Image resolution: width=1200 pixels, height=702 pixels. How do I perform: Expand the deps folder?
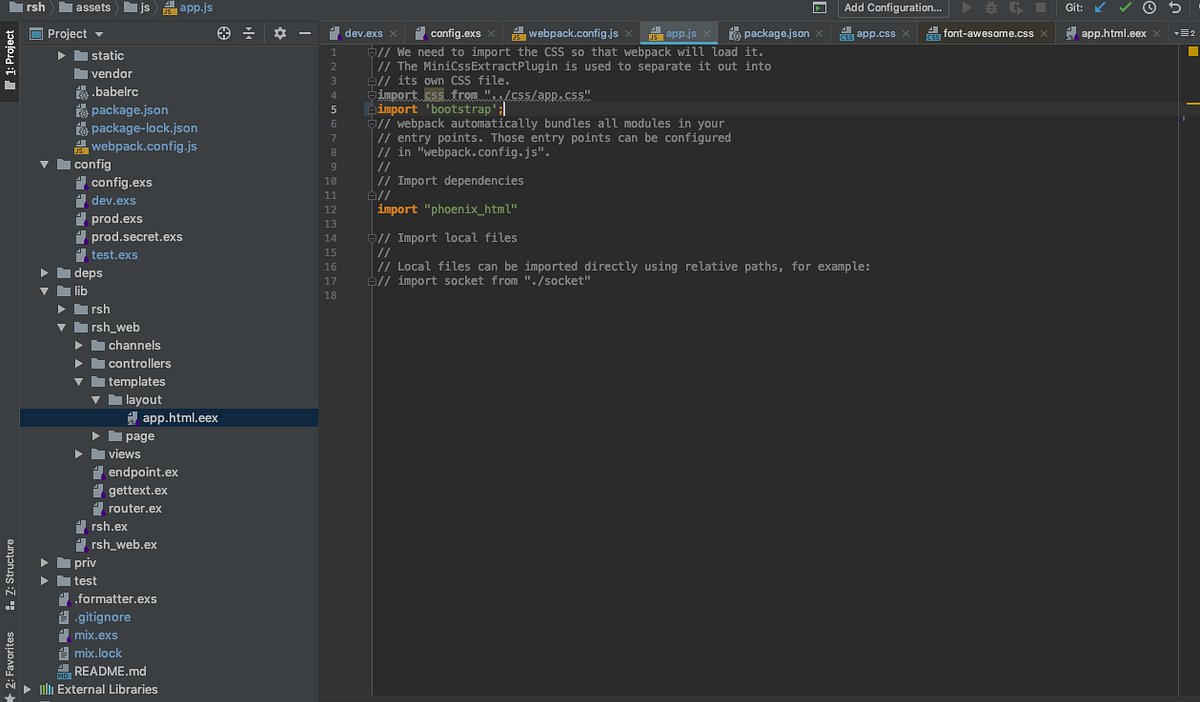pos(44,273)
